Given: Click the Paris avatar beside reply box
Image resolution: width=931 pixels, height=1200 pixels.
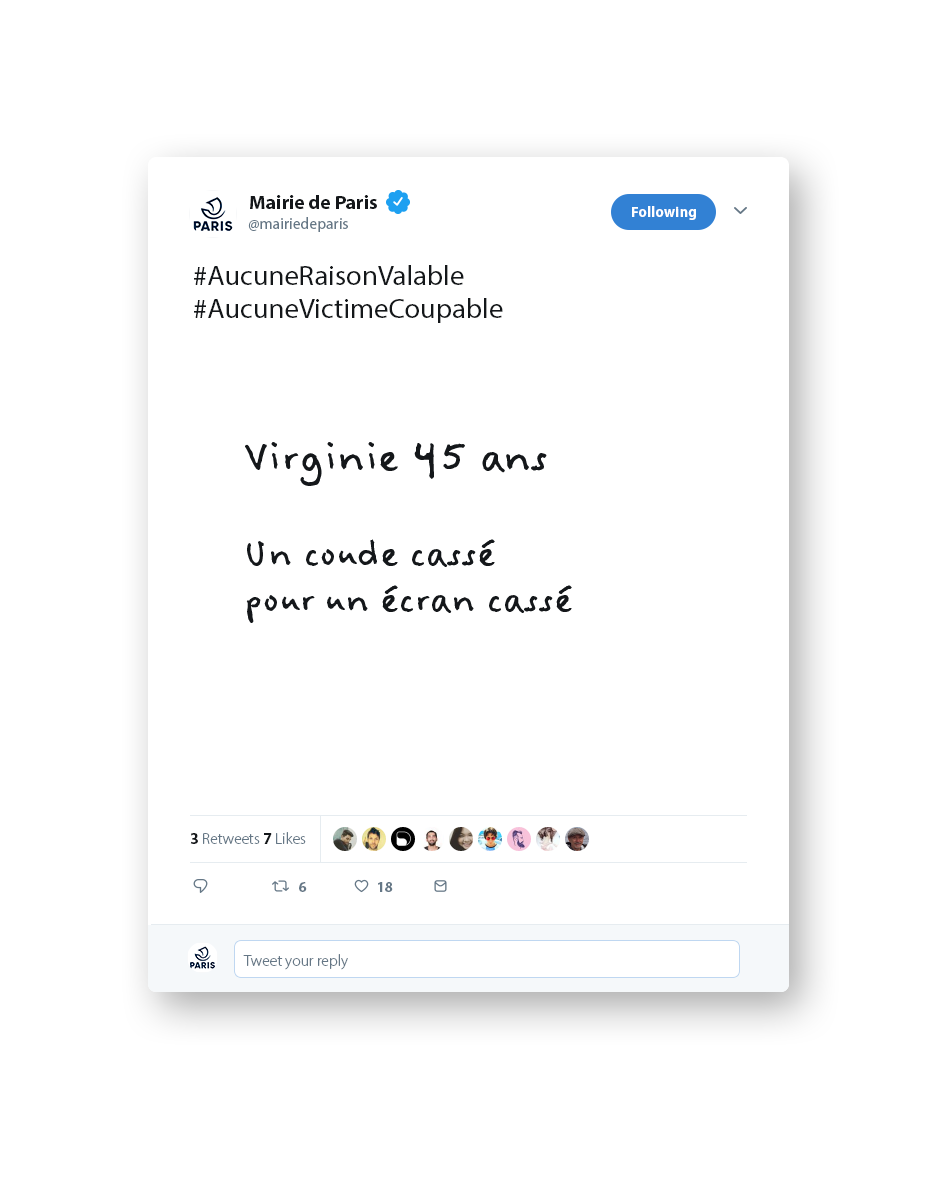Looking at the screenshot, I should click(202, 958).
